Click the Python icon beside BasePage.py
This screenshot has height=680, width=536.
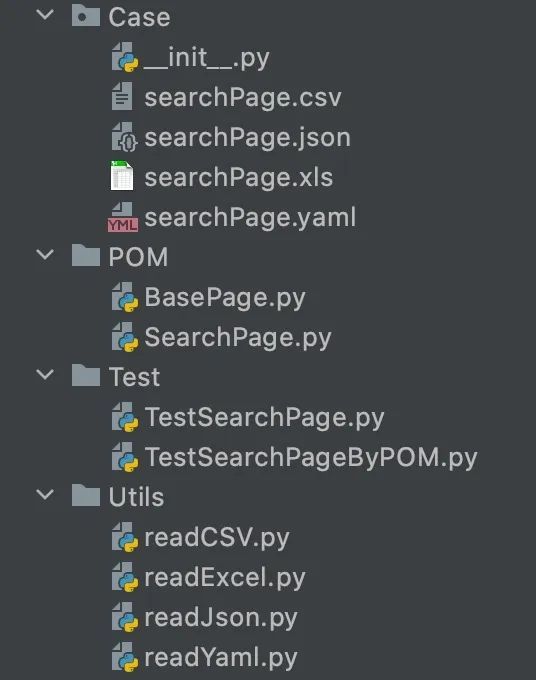(125, 297)
